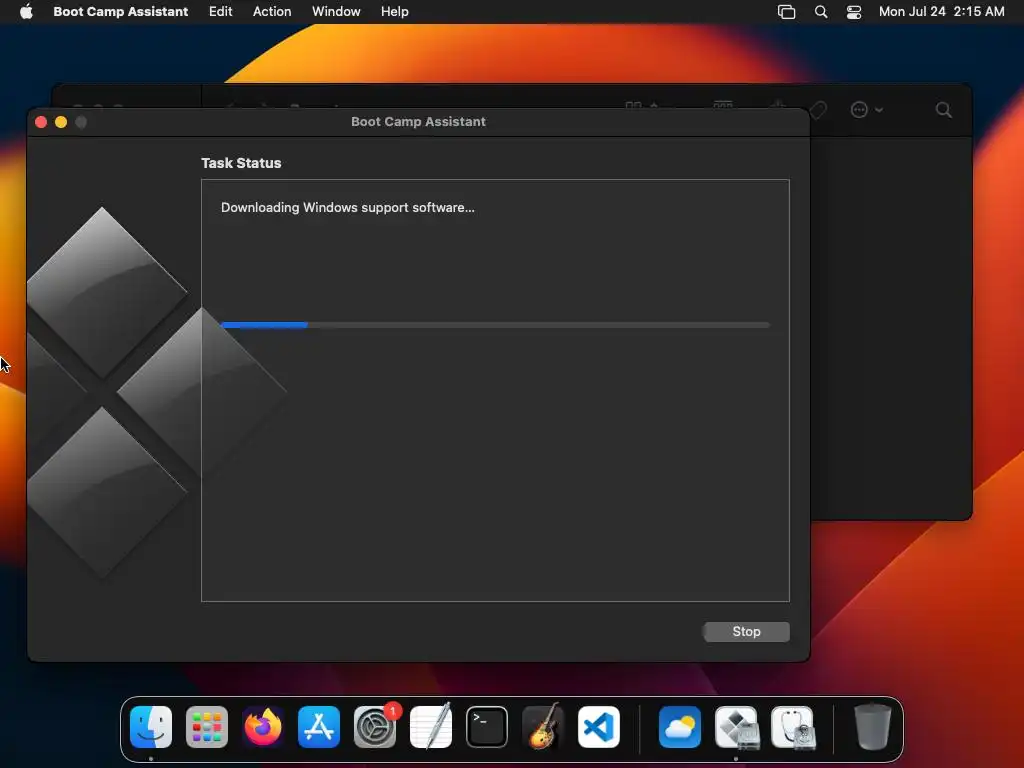Minimize the Boot Camp Assistant window
The height and width of the screenshot is (768, 1024).
[61, 122]
